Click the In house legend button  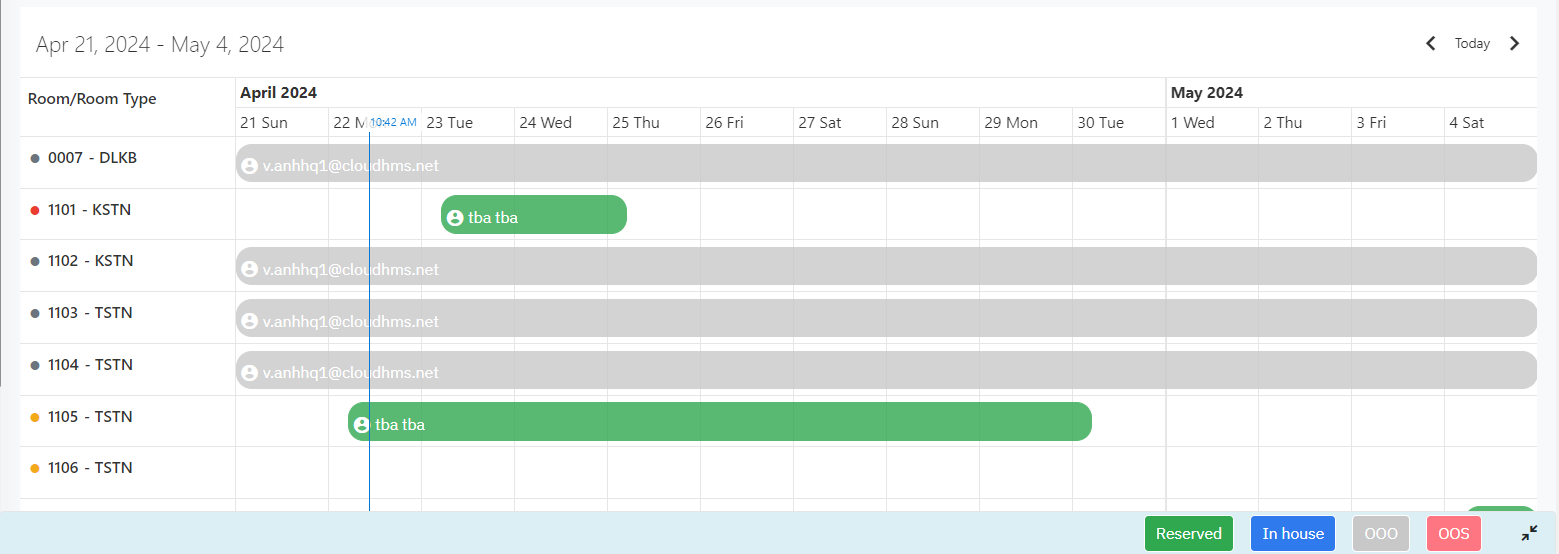coord(1292,533)
